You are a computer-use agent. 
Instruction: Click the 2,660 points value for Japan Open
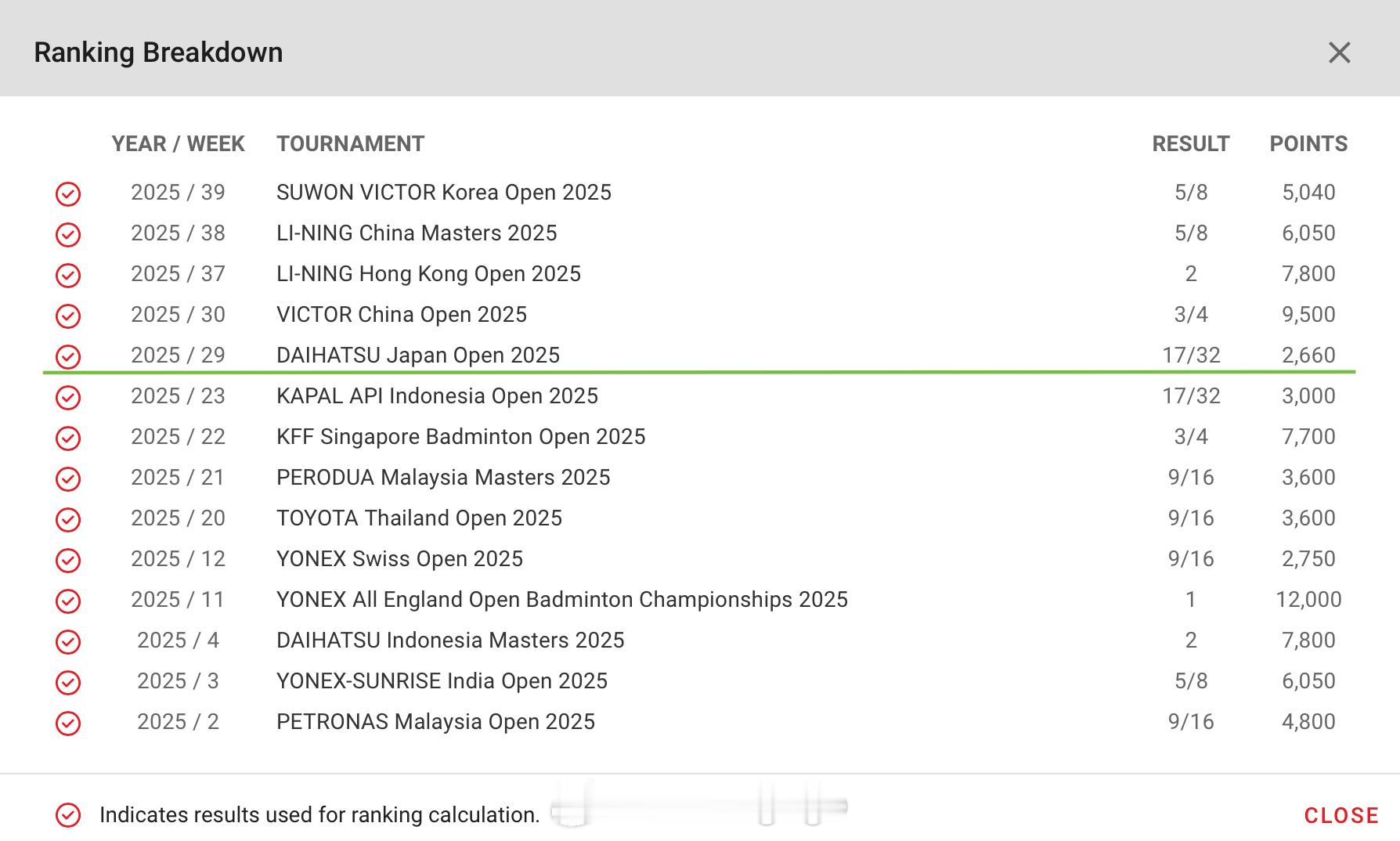tap(1308, 356)
